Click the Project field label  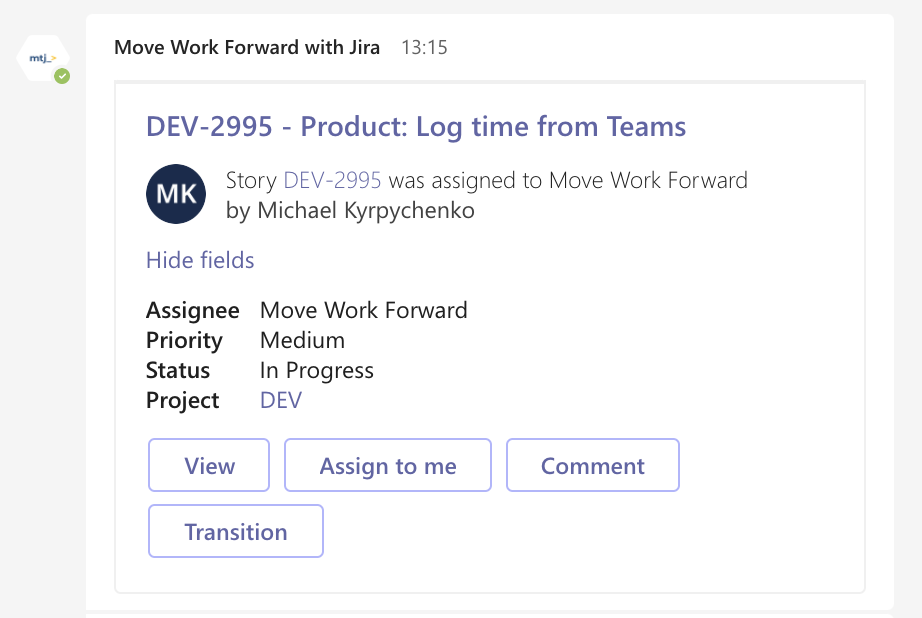(182, 401)
